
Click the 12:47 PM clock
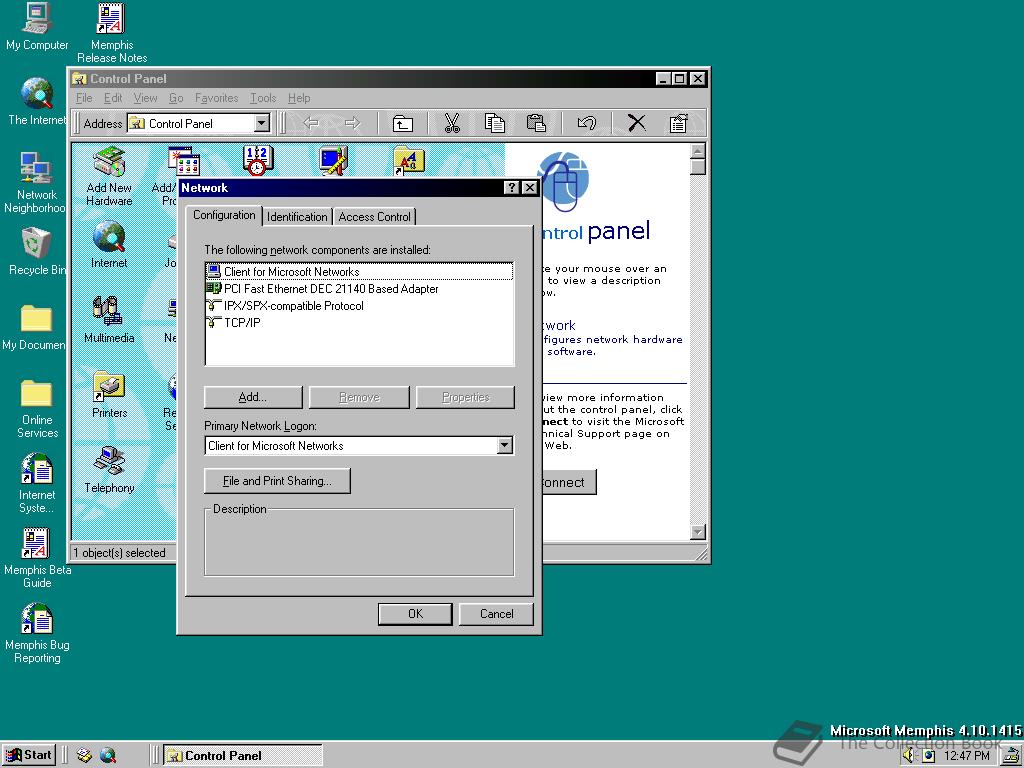pyautogui.click(x=967, y=756)
